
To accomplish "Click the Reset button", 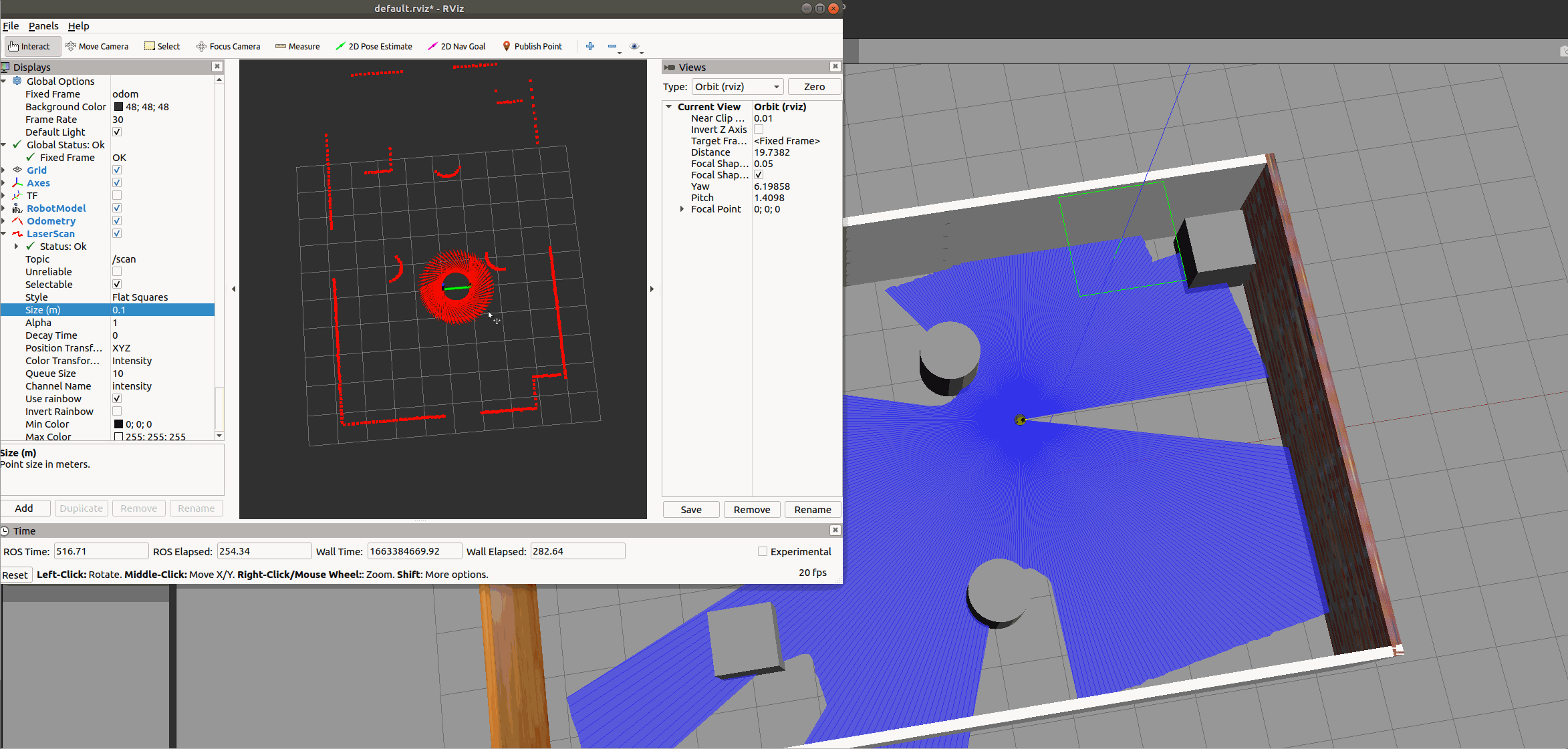I will 15,575.
